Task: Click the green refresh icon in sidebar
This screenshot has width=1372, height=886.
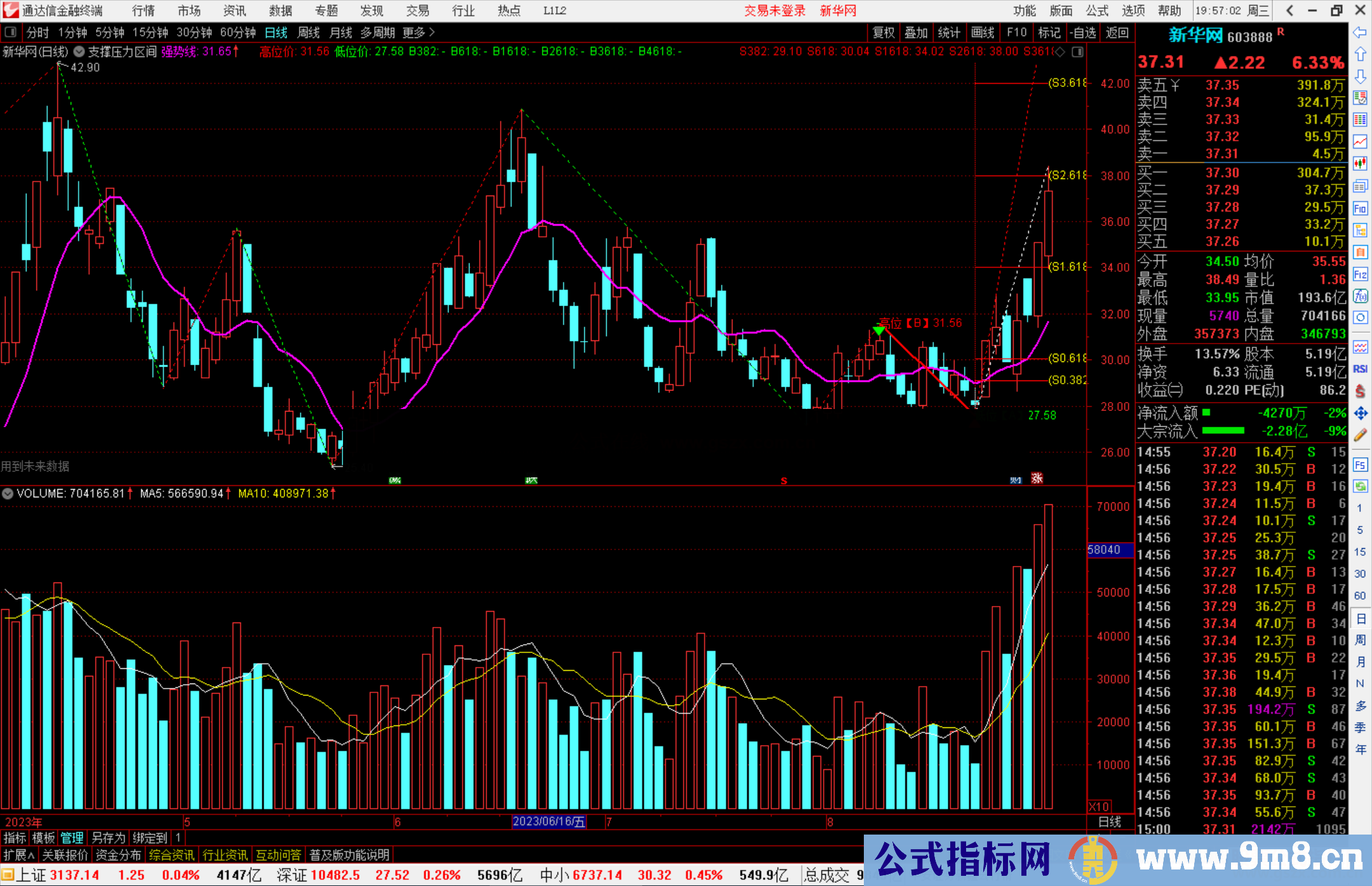Action: coord(1360,487)
